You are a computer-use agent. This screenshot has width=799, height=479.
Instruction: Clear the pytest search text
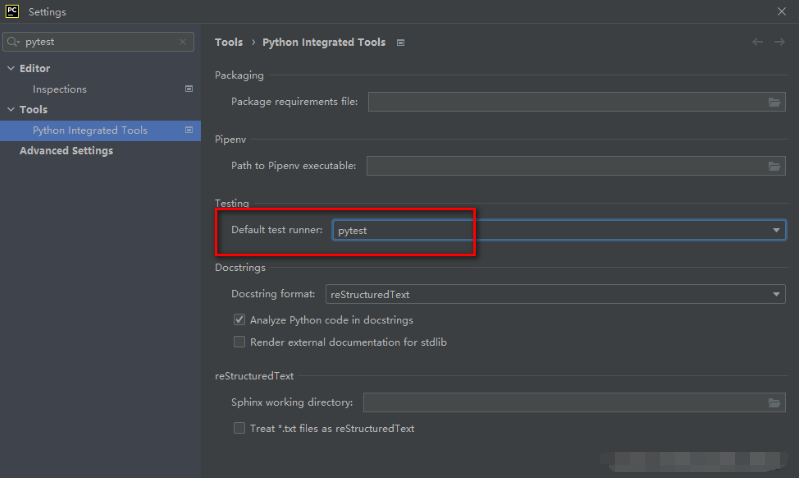(x=183, y=42)
